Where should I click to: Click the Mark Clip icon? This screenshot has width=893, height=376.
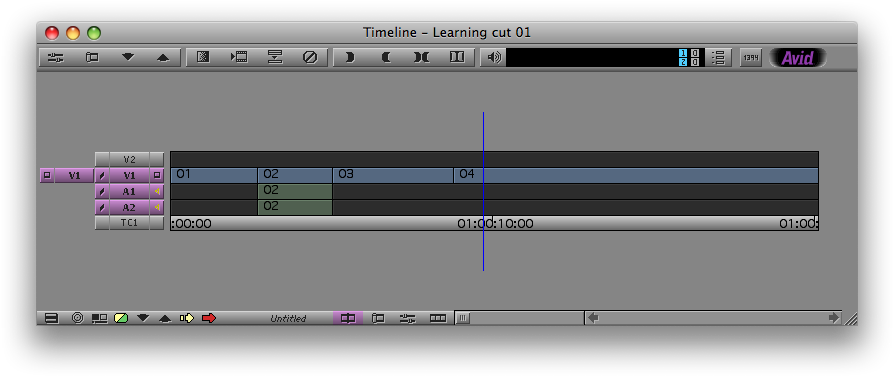click(x=421, y=58)
